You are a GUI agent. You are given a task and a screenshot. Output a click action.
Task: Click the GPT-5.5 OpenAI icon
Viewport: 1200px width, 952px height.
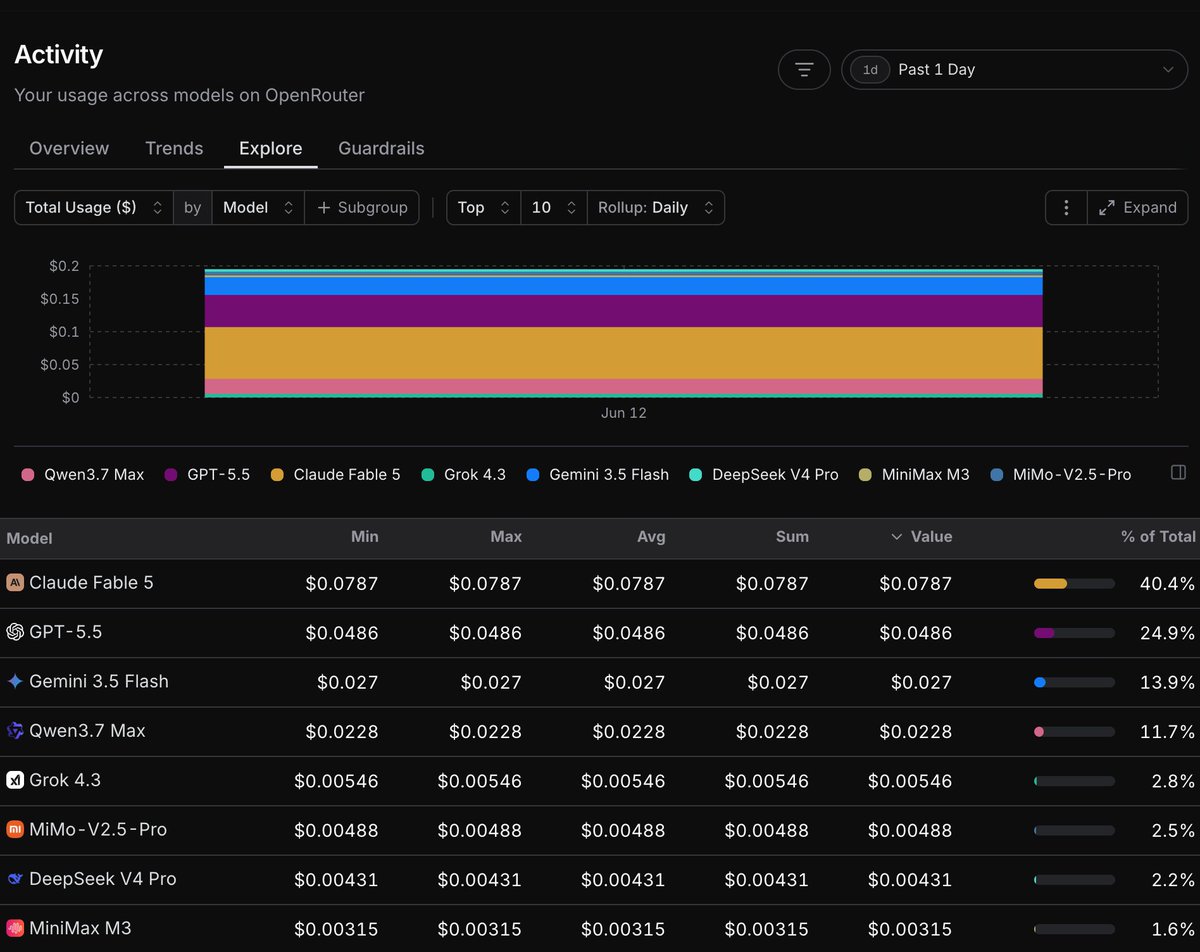point(15,632)
